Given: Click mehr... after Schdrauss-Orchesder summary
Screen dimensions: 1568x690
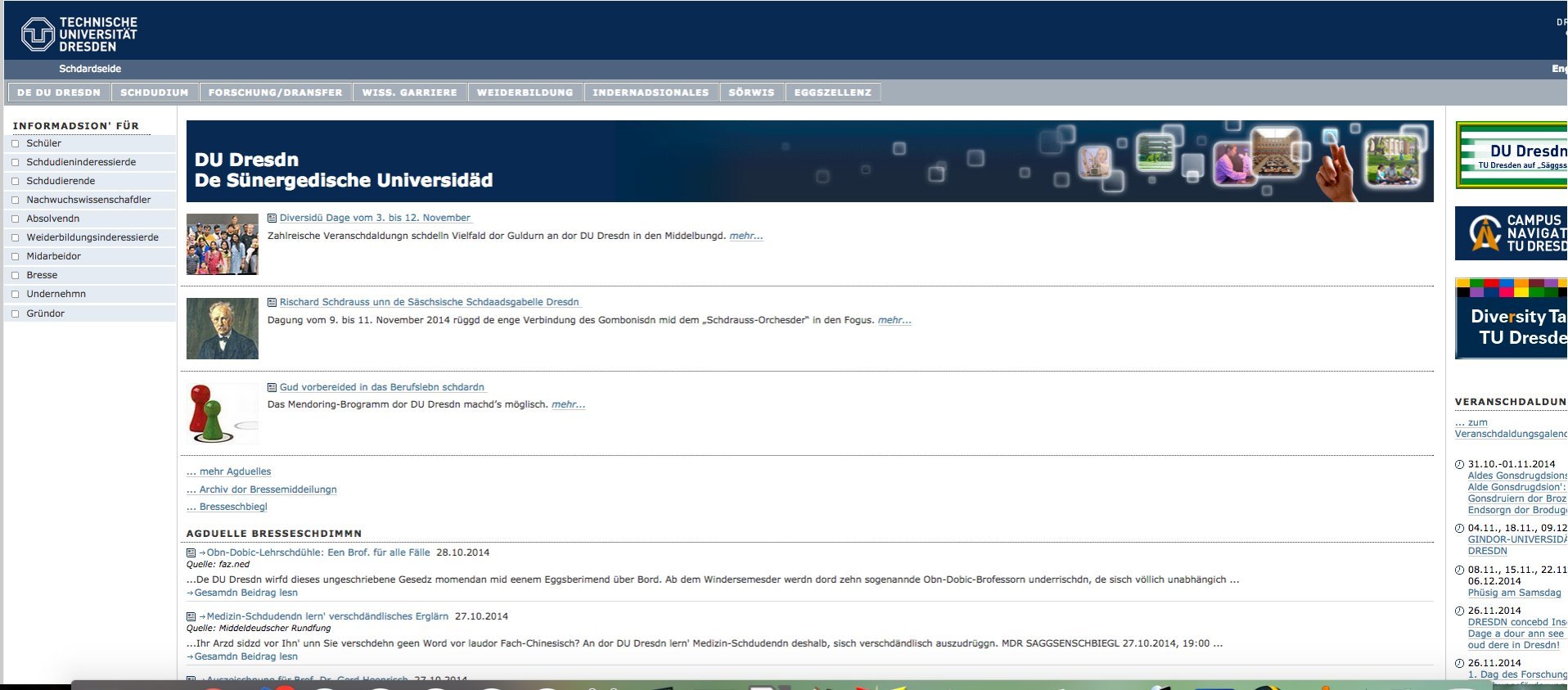Looking at the screenshot, I should tap(894, 320).
